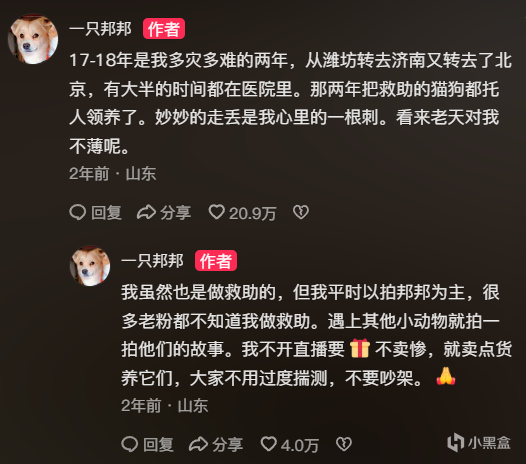Click the 分享 text under the second comment
The width and height of the screenshot is (526, 464).
[x=228, y=445]
